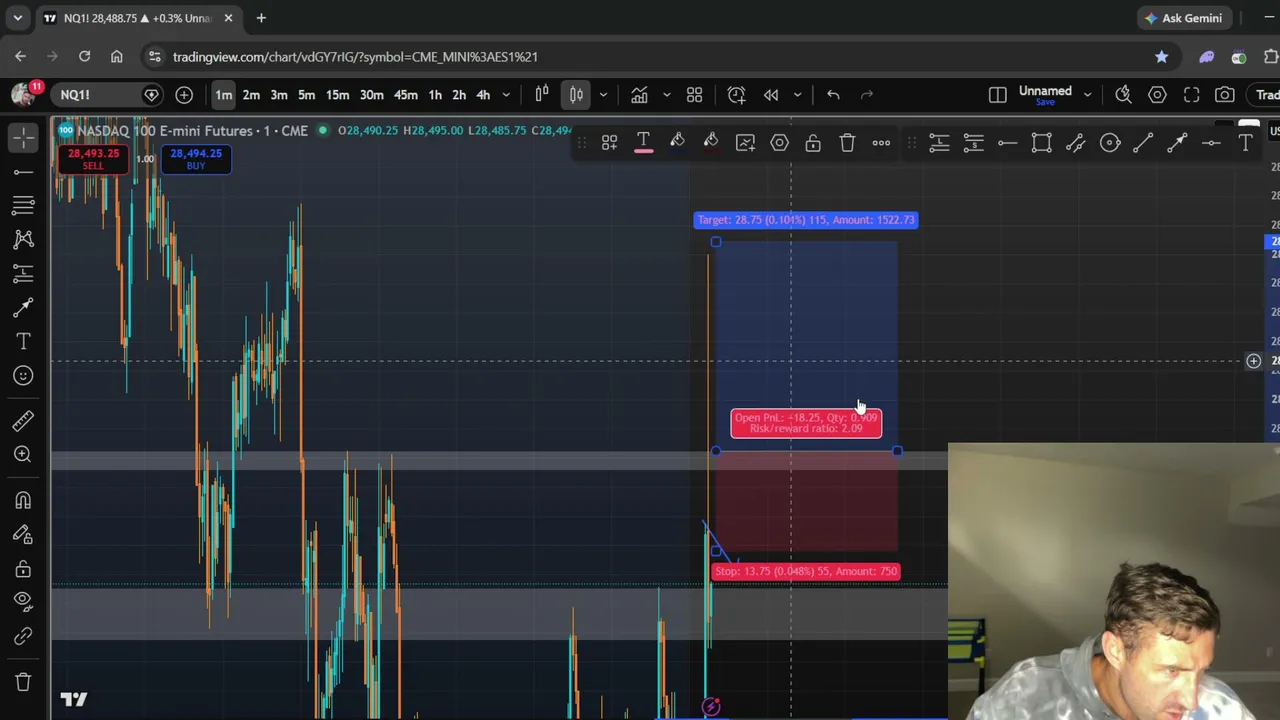Open drawing settings in floating toolbar
Viewport: 1280px width, 720px height.
click(x=779, y=143)
